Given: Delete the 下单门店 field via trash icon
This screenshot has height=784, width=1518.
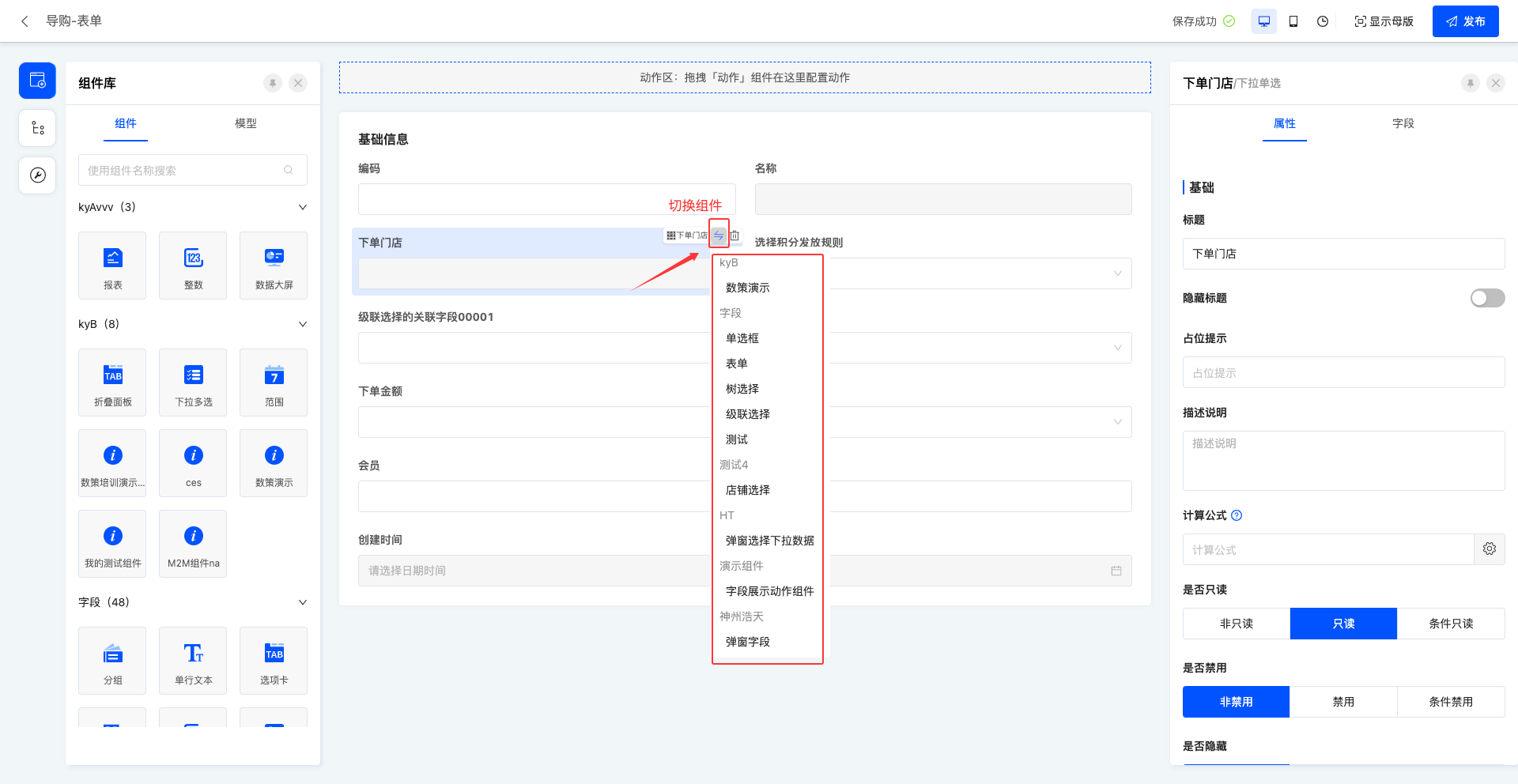Looking at the screenshot, I should tap(734, 236).
